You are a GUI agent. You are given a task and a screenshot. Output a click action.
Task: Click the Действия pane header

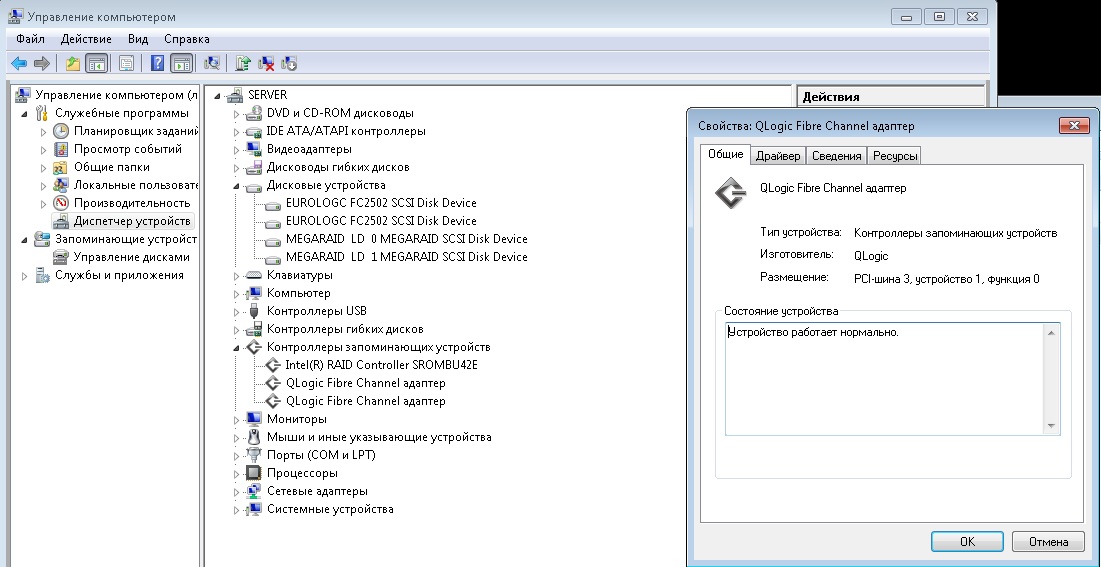click(x=891, y=97)
